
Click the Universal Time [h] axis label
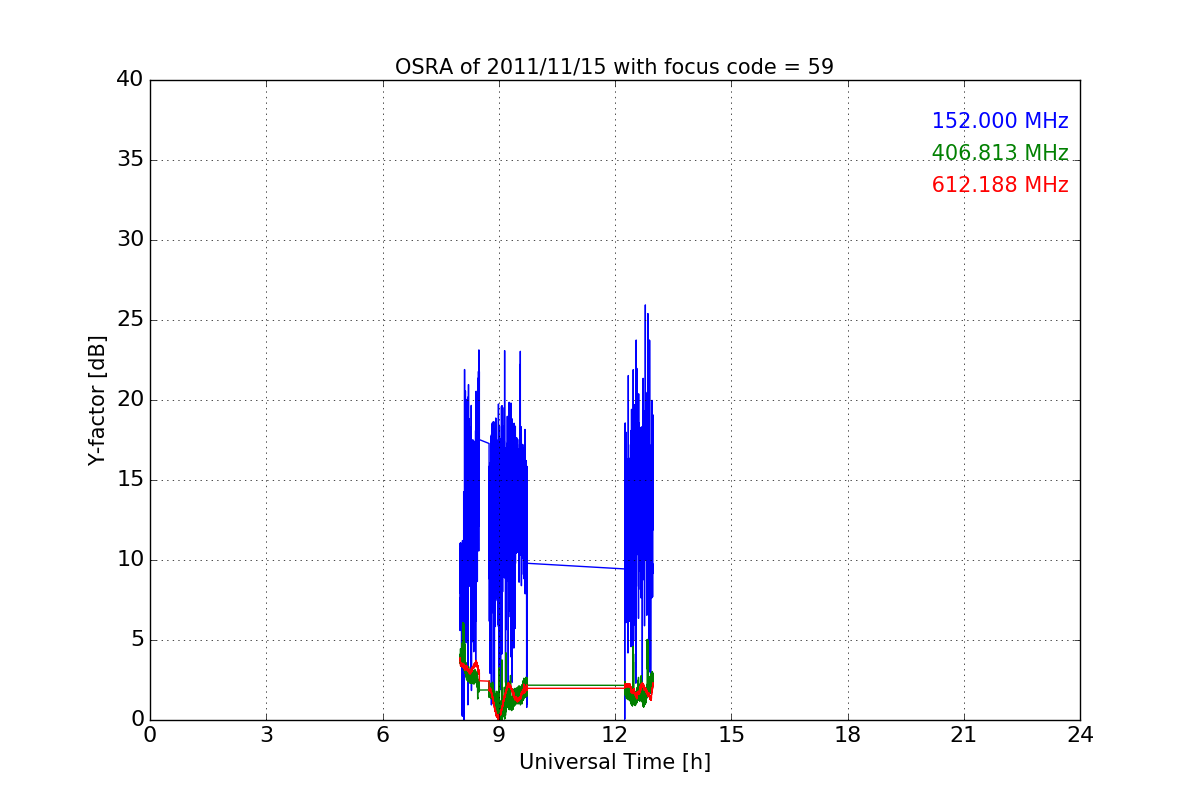click(614, 762)
